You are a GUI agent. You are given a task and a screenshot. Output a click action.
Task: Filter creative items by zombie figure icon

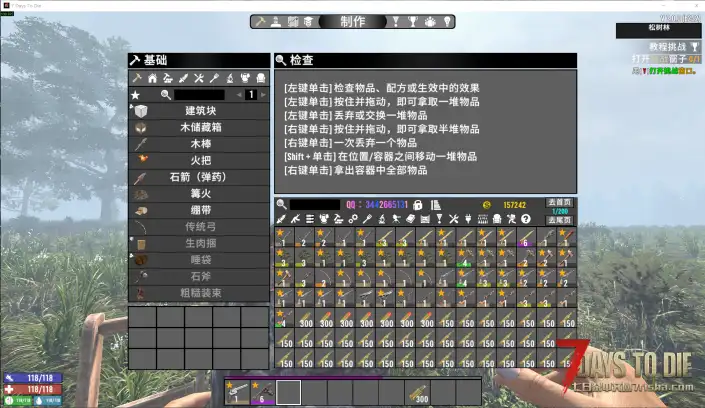[x=511, y=219]
